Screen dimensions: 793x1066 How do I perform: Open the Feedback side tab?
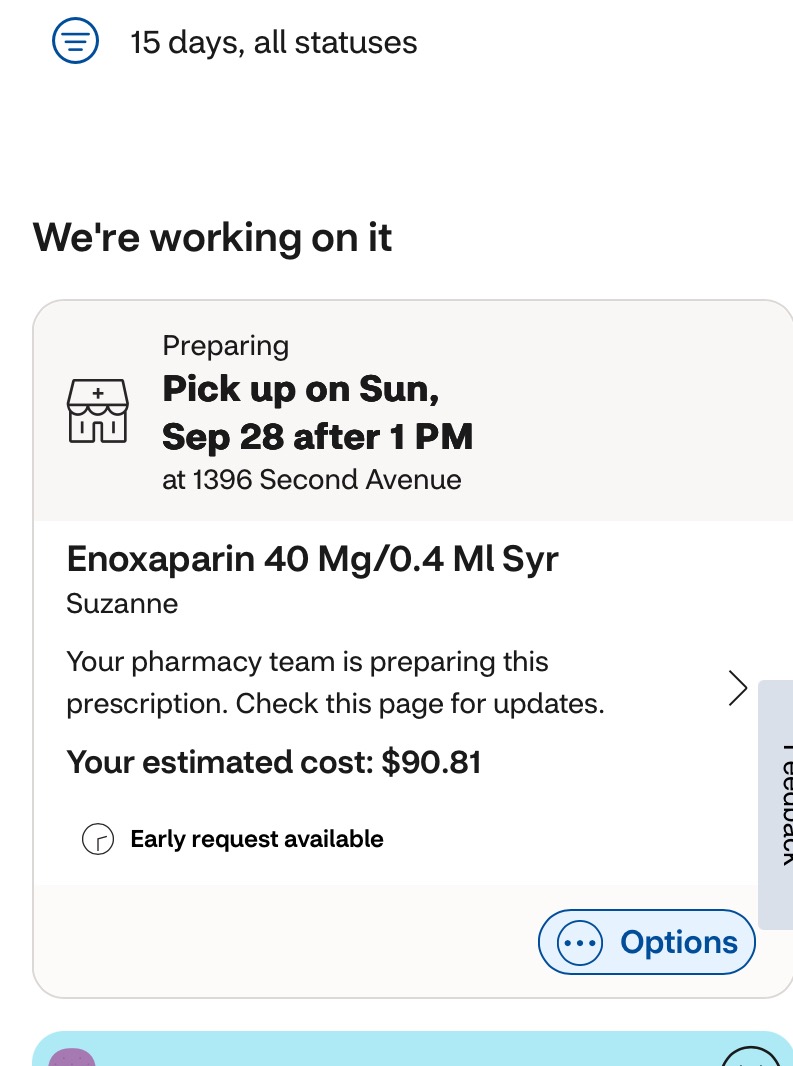777,804
